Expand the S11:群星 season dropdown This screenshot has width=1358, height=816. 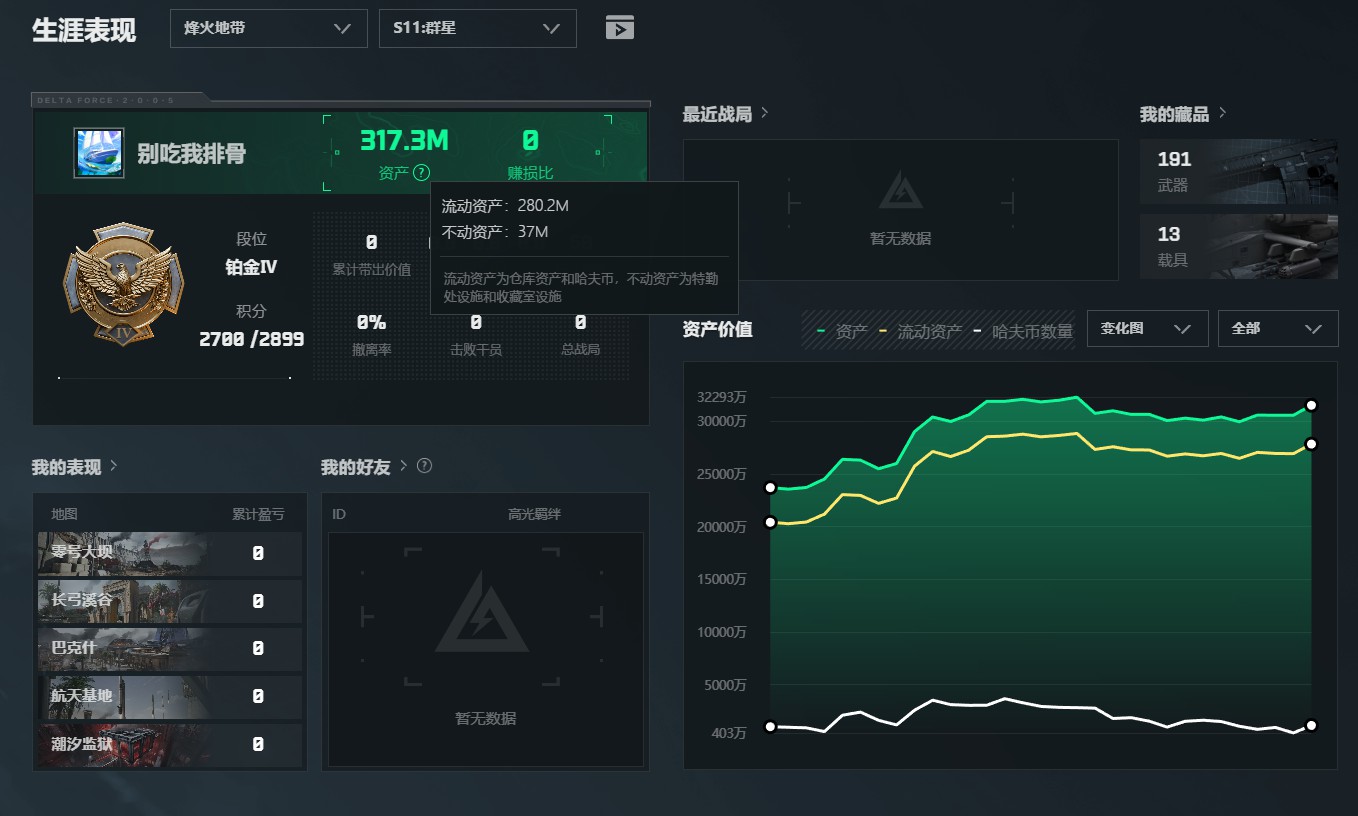pos(478,28)
